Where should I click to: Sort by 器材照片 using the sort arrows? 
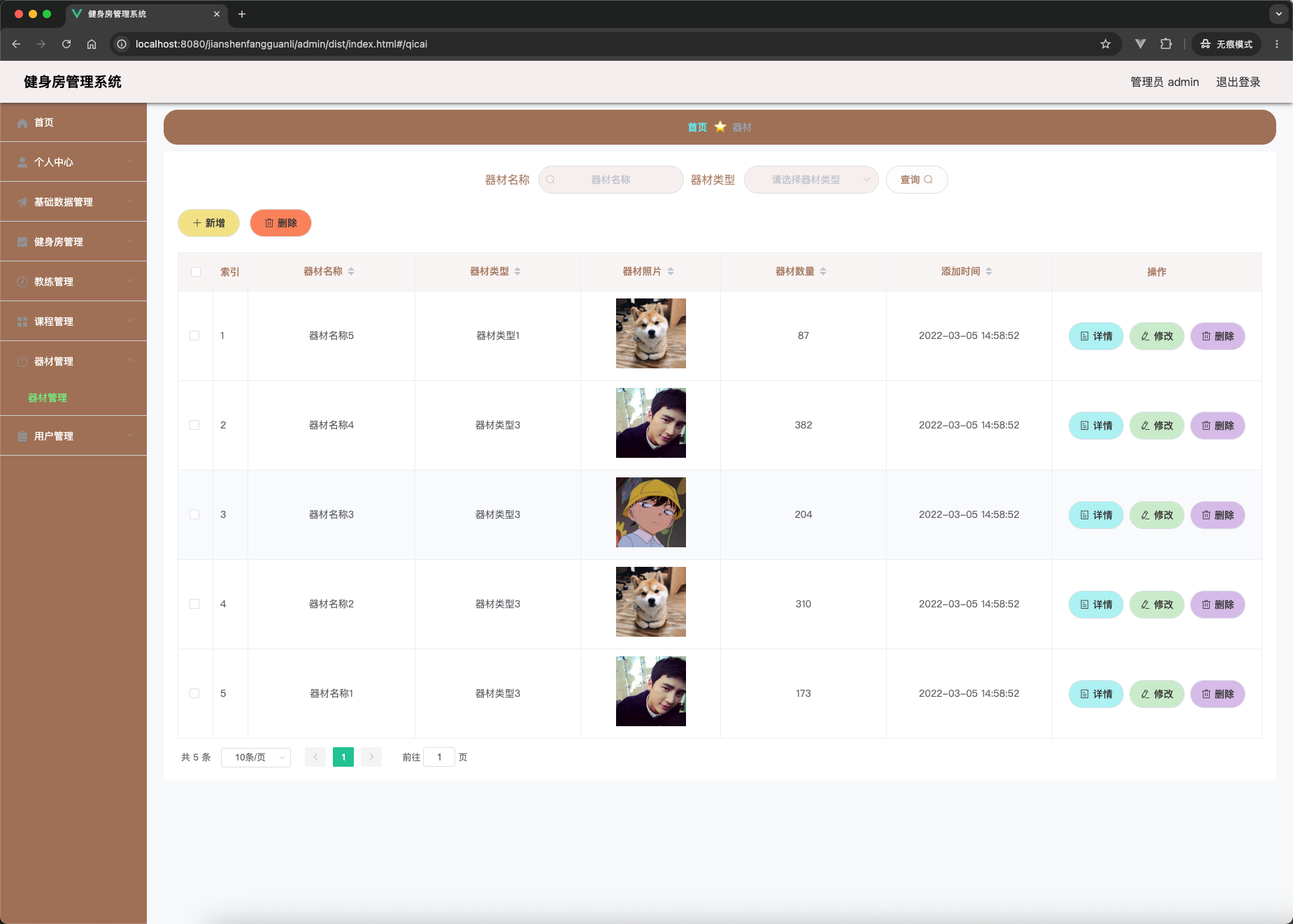671,271
